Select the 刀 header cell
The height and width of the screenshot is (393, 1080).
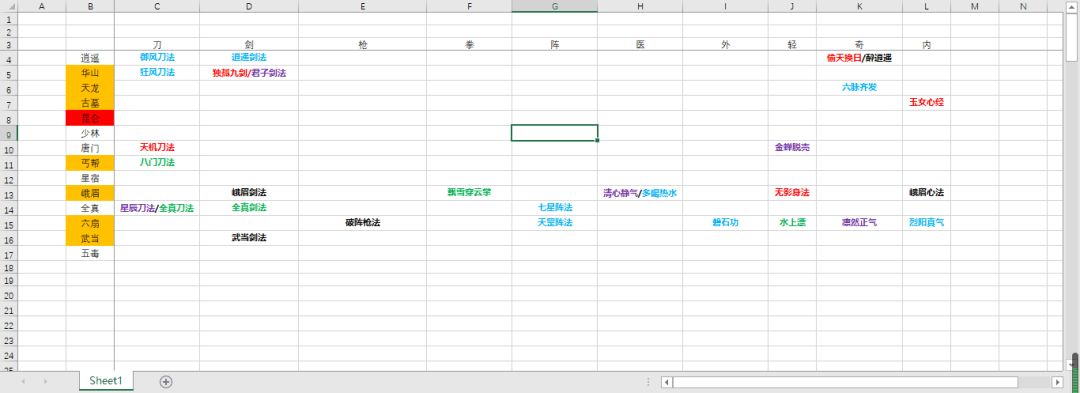[x=157, y=44]
